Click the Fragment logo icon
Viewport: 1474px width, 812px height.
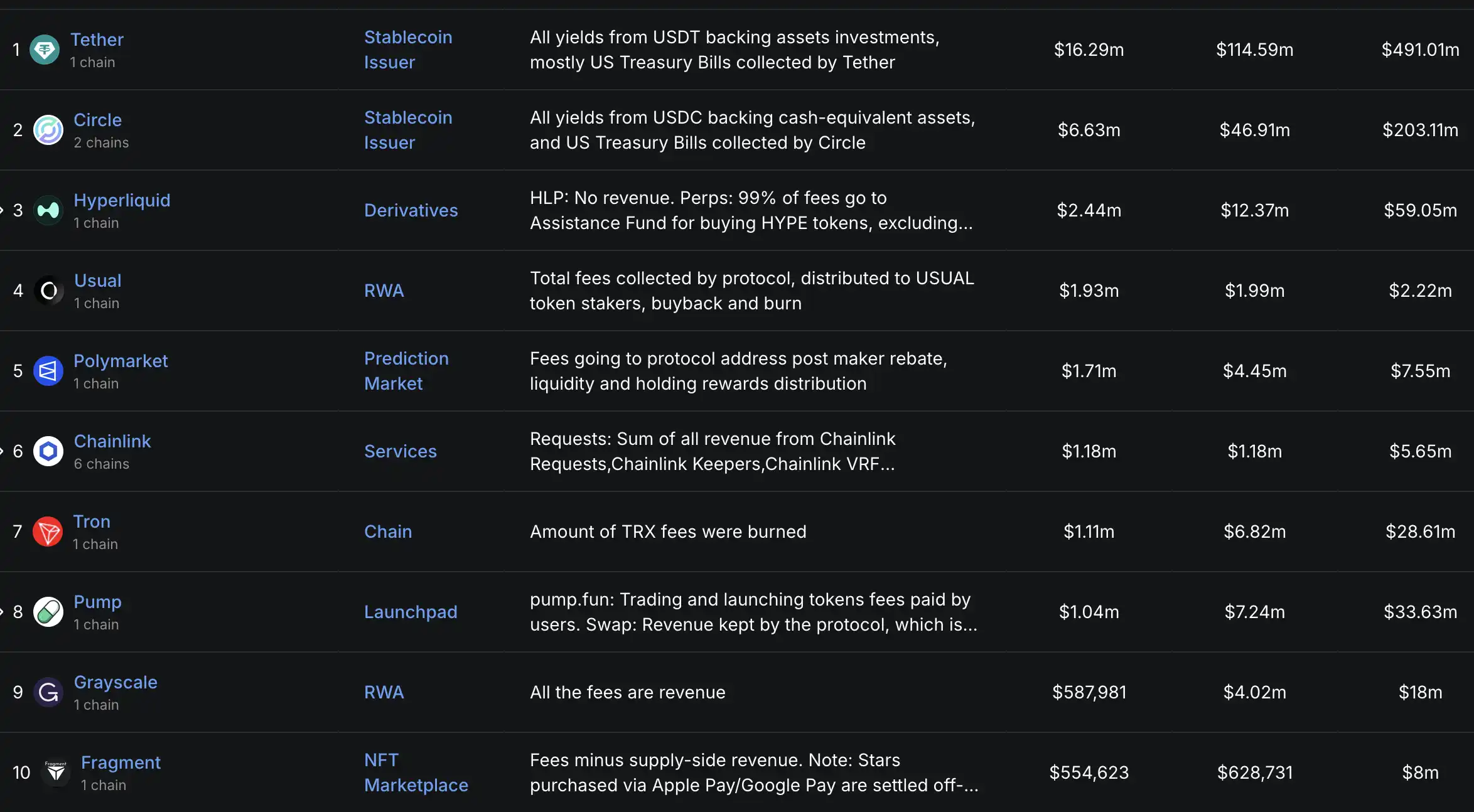[55, 772]
